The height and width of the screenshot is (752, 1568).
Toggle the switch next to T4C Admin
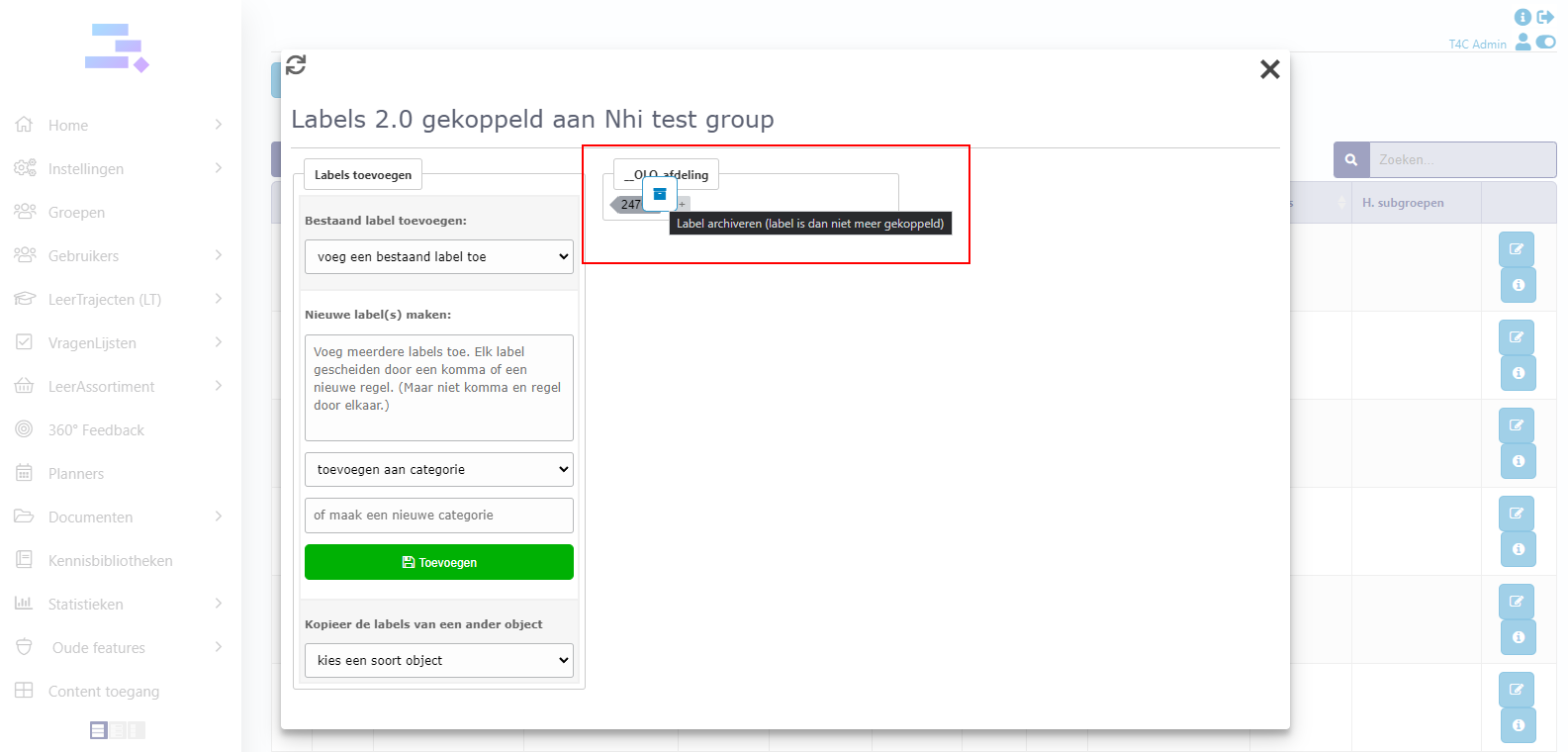pos(1546,42)
